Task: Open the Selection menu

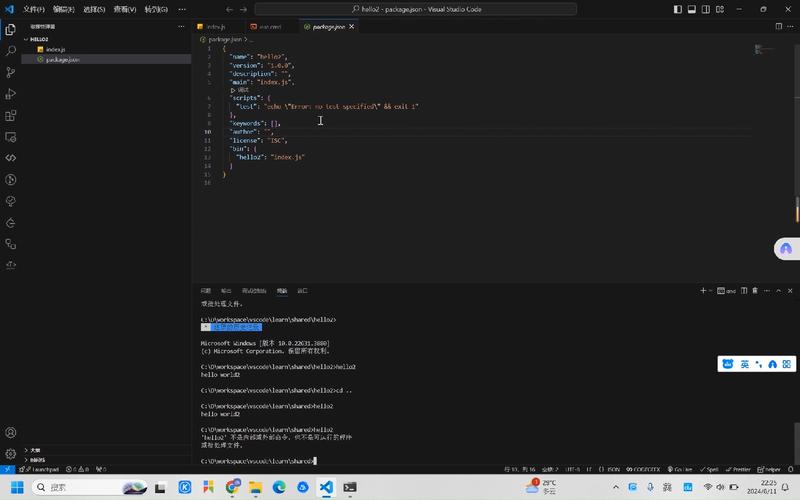Action: (94, 9)
